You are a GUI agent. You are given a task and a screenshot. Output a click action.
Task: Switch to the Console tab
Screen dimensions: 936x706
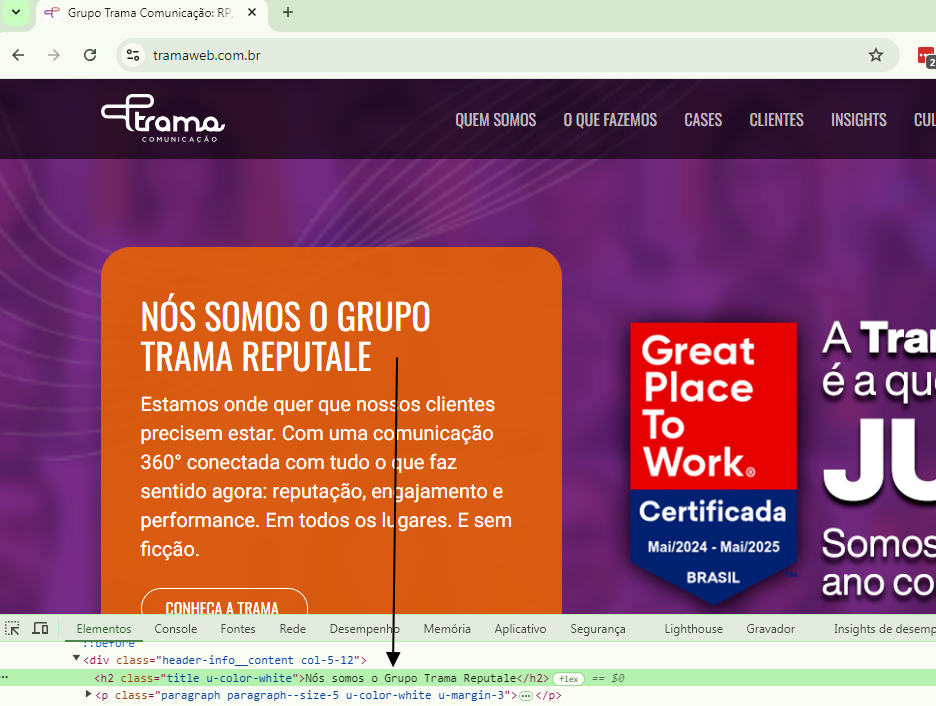(x=176, y=629)
